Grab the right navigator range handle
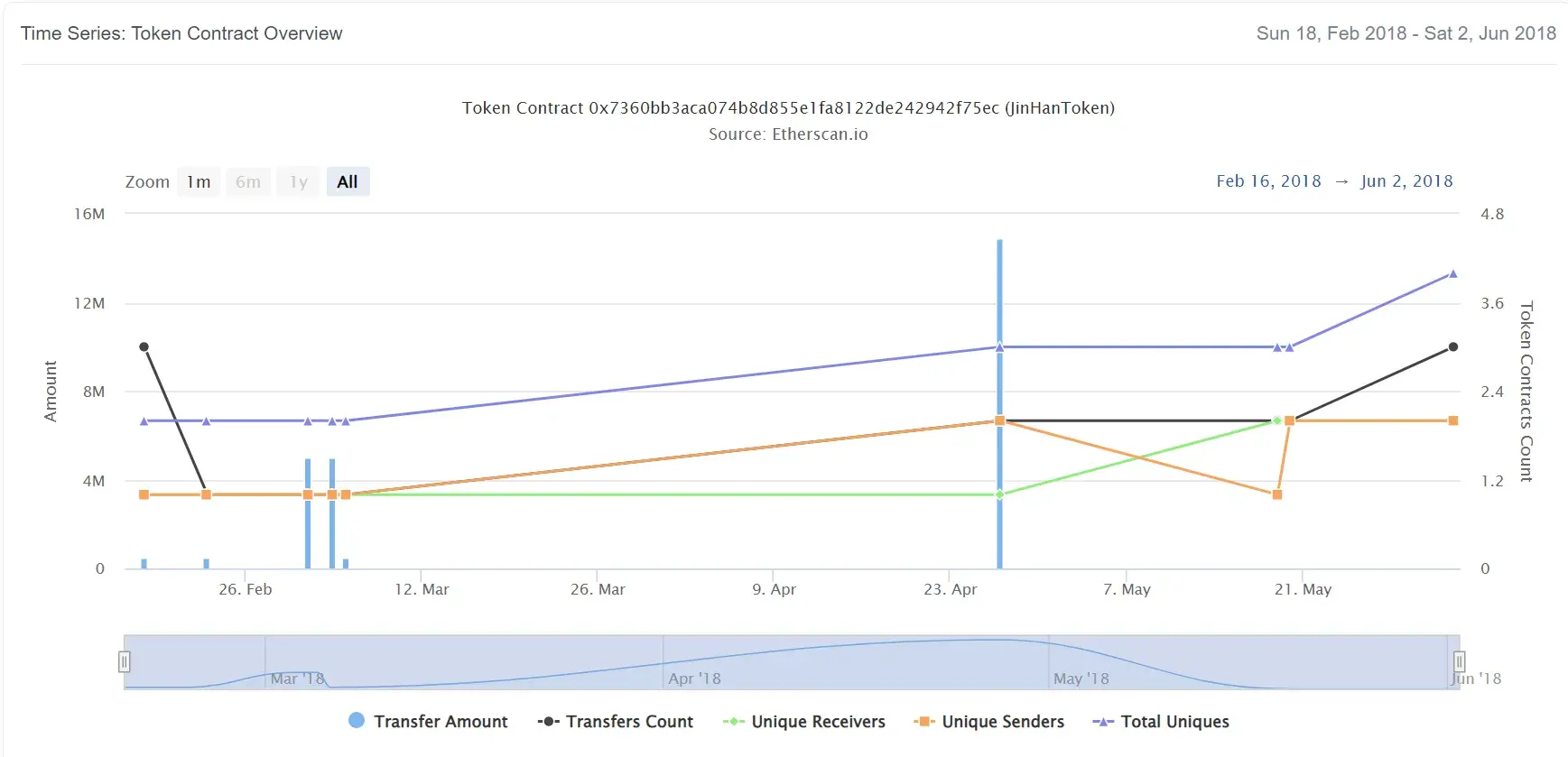Screen dimensions: 1568x757 click(x=1459, y=662)
